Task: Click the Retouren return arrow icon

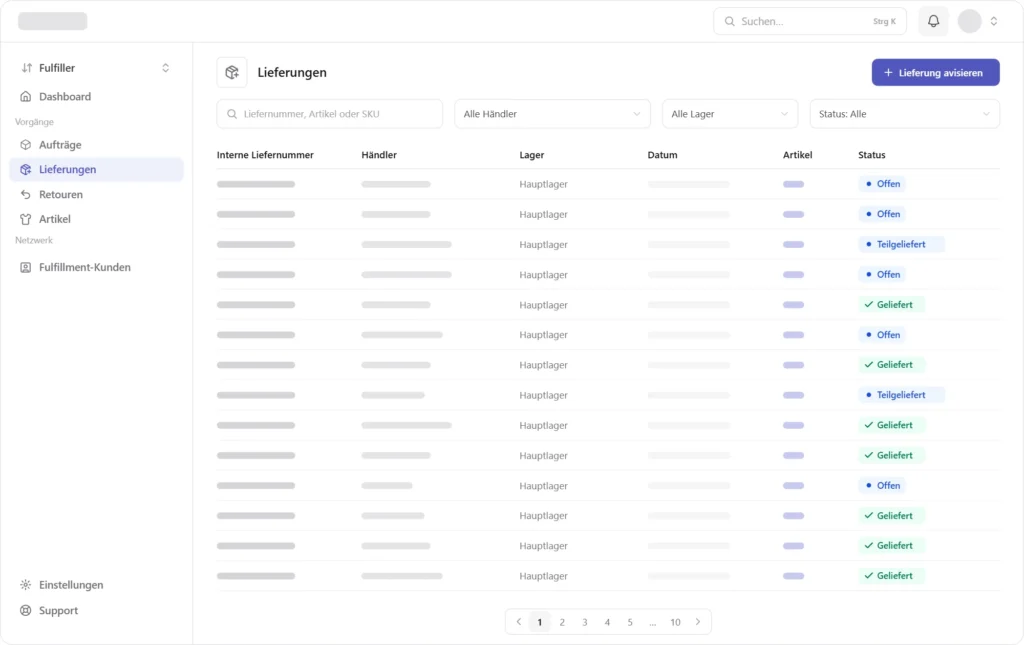Action: [x=25, y=195]
